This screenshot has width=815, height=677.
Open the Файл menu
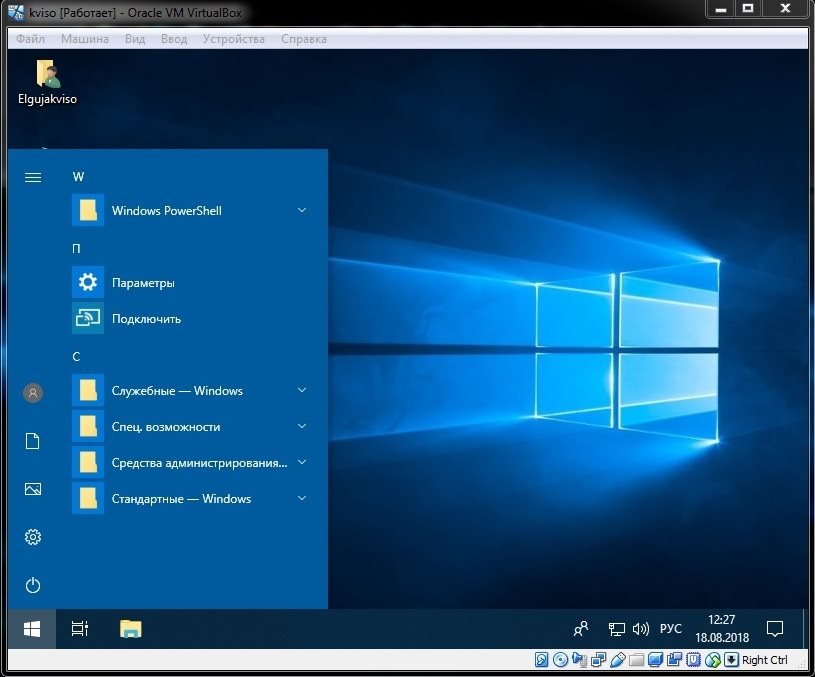click(30, 39)
